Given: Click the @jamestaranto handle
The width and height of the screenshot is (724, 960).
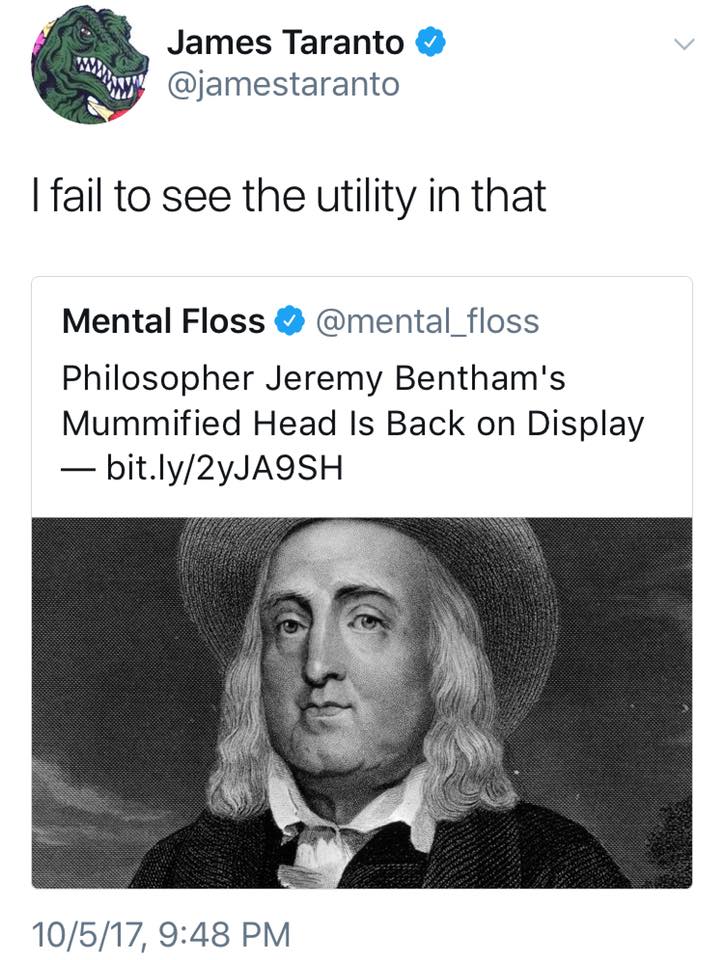Looking at the screenshot, I should coord(282,84).
